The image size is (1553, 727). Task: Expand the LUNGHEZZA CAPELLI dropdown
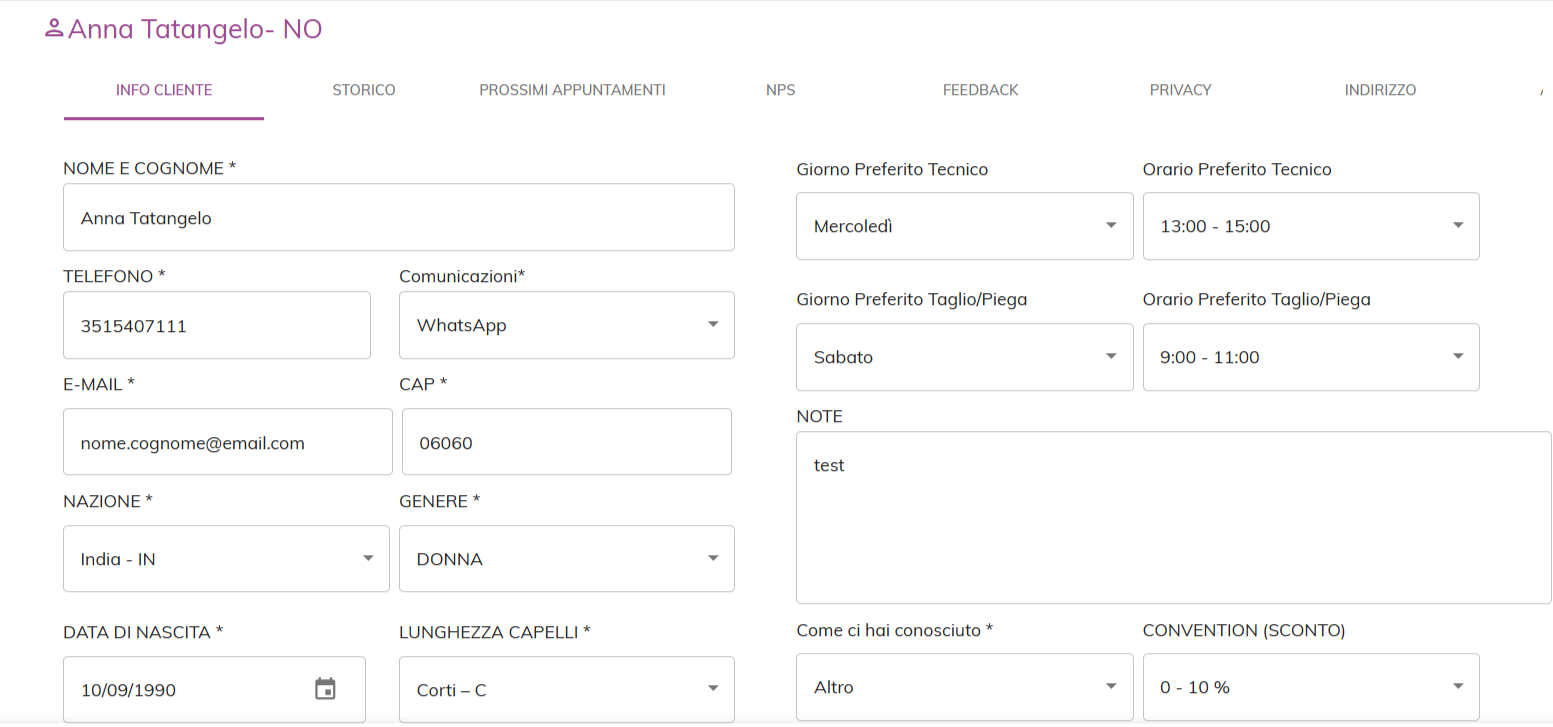click(566, 689)
